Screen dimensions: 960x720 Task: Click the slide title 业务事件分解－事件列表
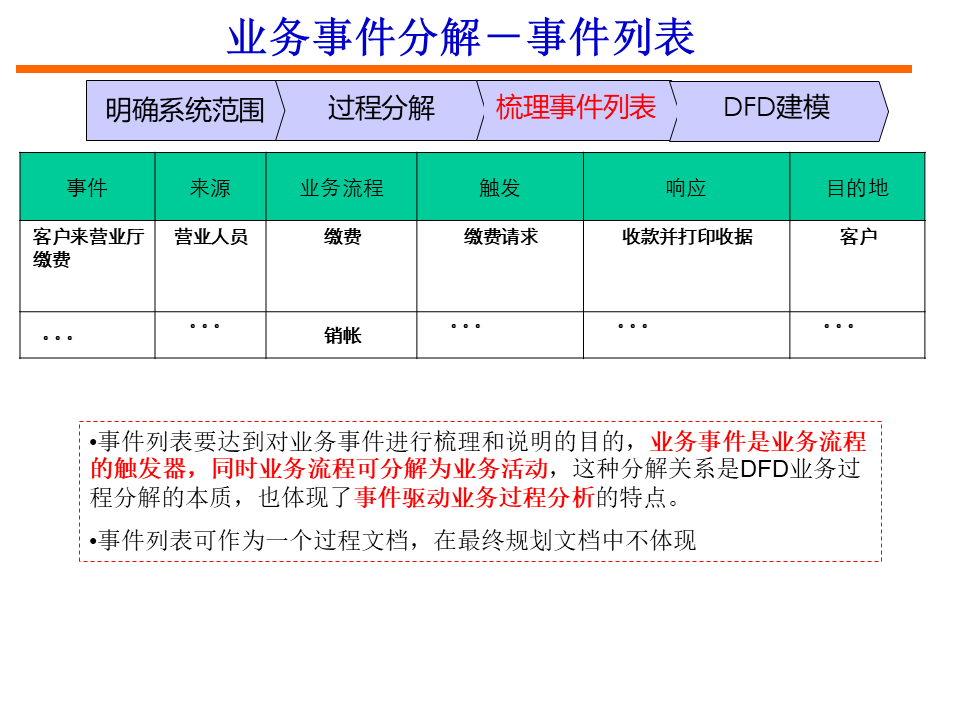(x=461, y=37)
